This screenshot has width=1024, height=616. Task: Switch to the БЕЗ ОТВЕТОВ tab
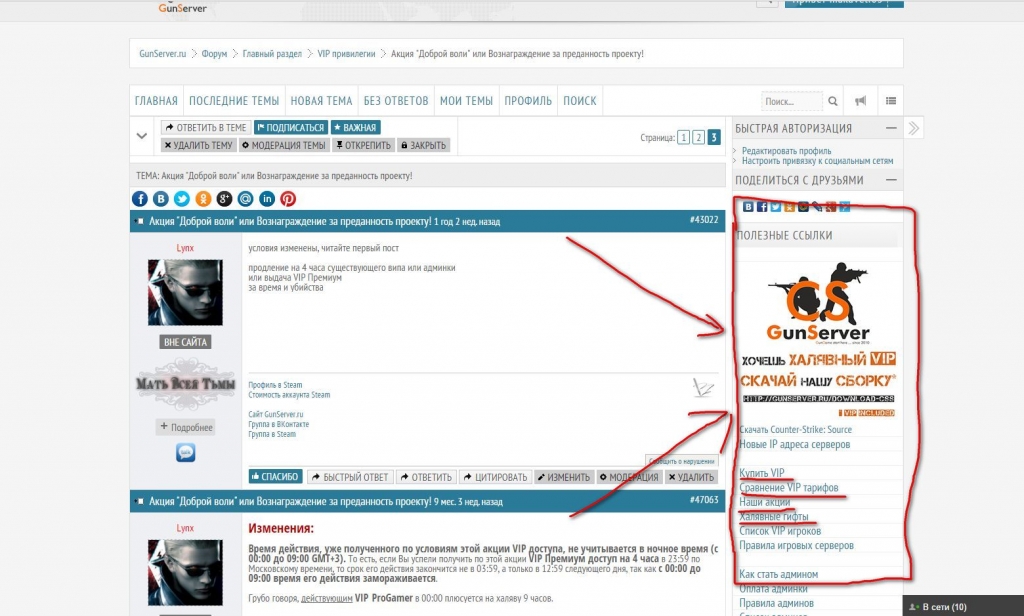(396, 101)
